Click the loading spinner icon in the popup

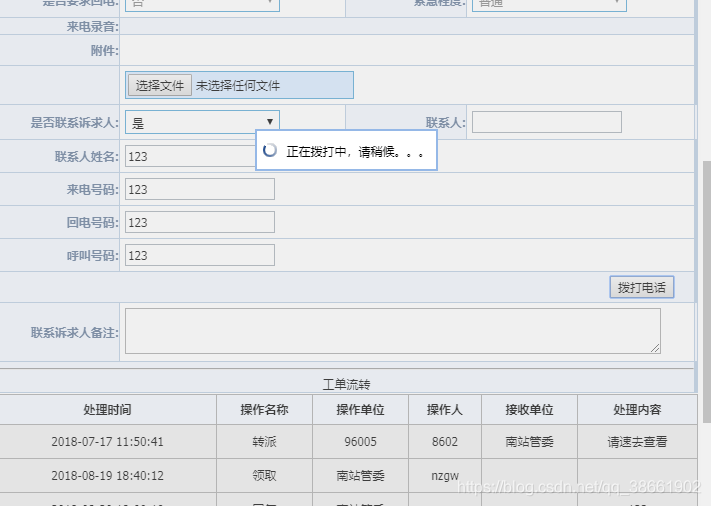tap(270, 150)
